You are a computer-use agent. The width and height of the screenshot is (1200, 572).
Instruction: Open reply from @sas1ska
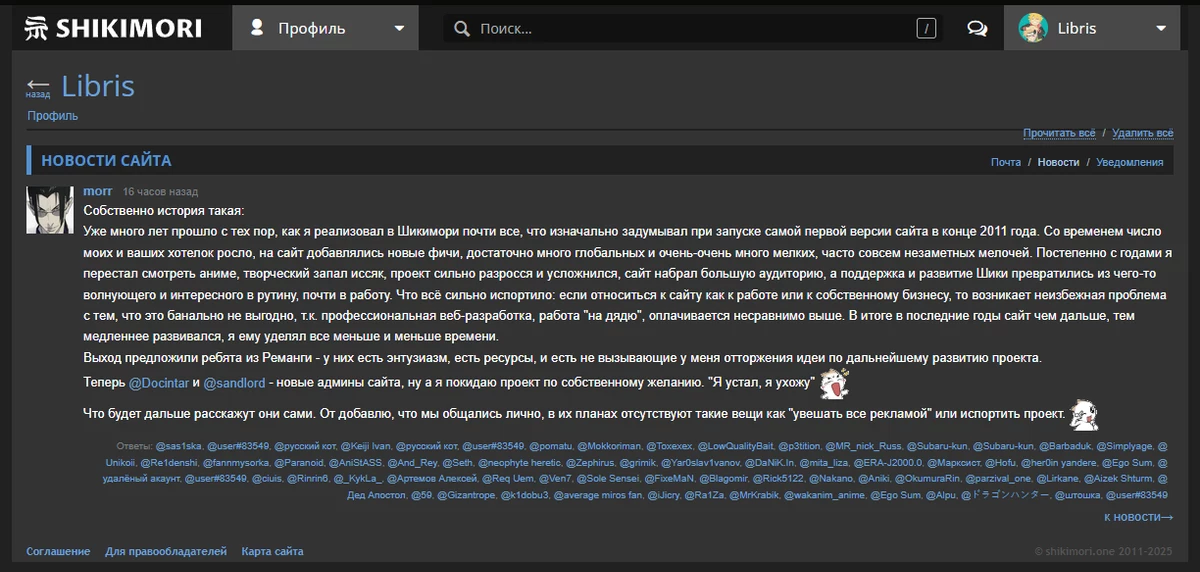[x=179, y=445]
